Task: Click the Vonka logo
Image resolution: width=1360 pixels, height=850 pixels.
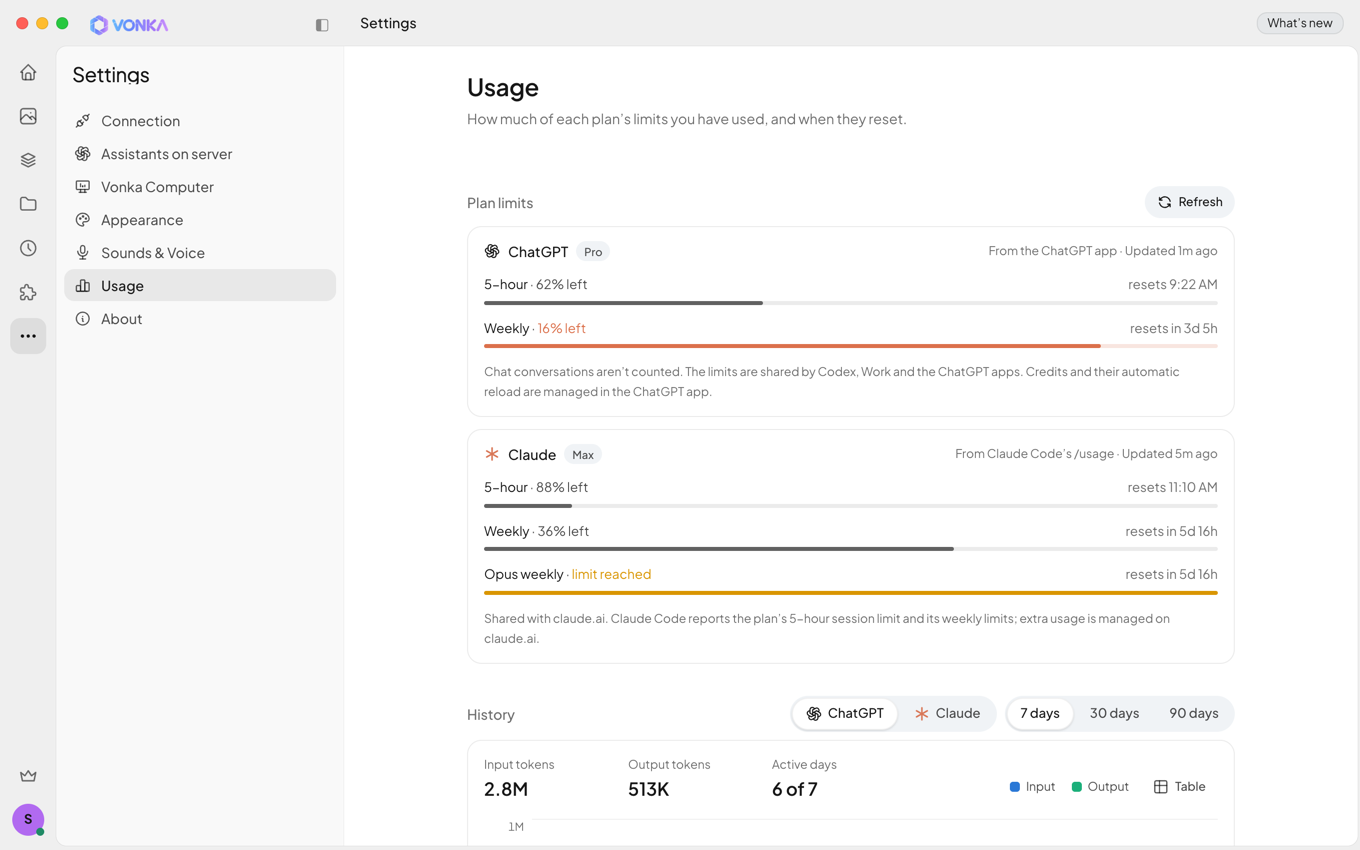Action: tap(129, 25)
